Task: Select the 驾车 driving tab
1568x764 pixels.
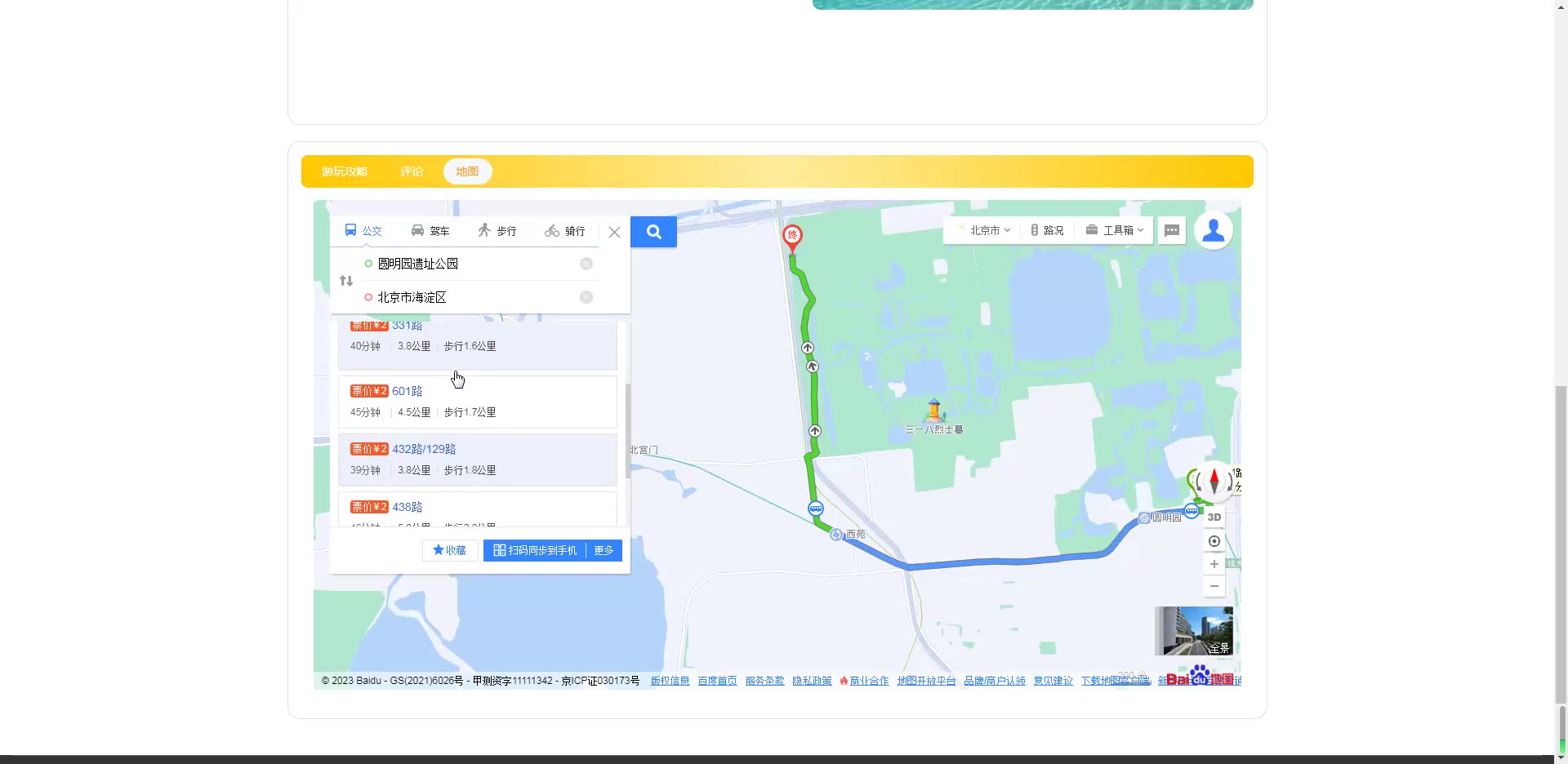Action: (430, 231)
